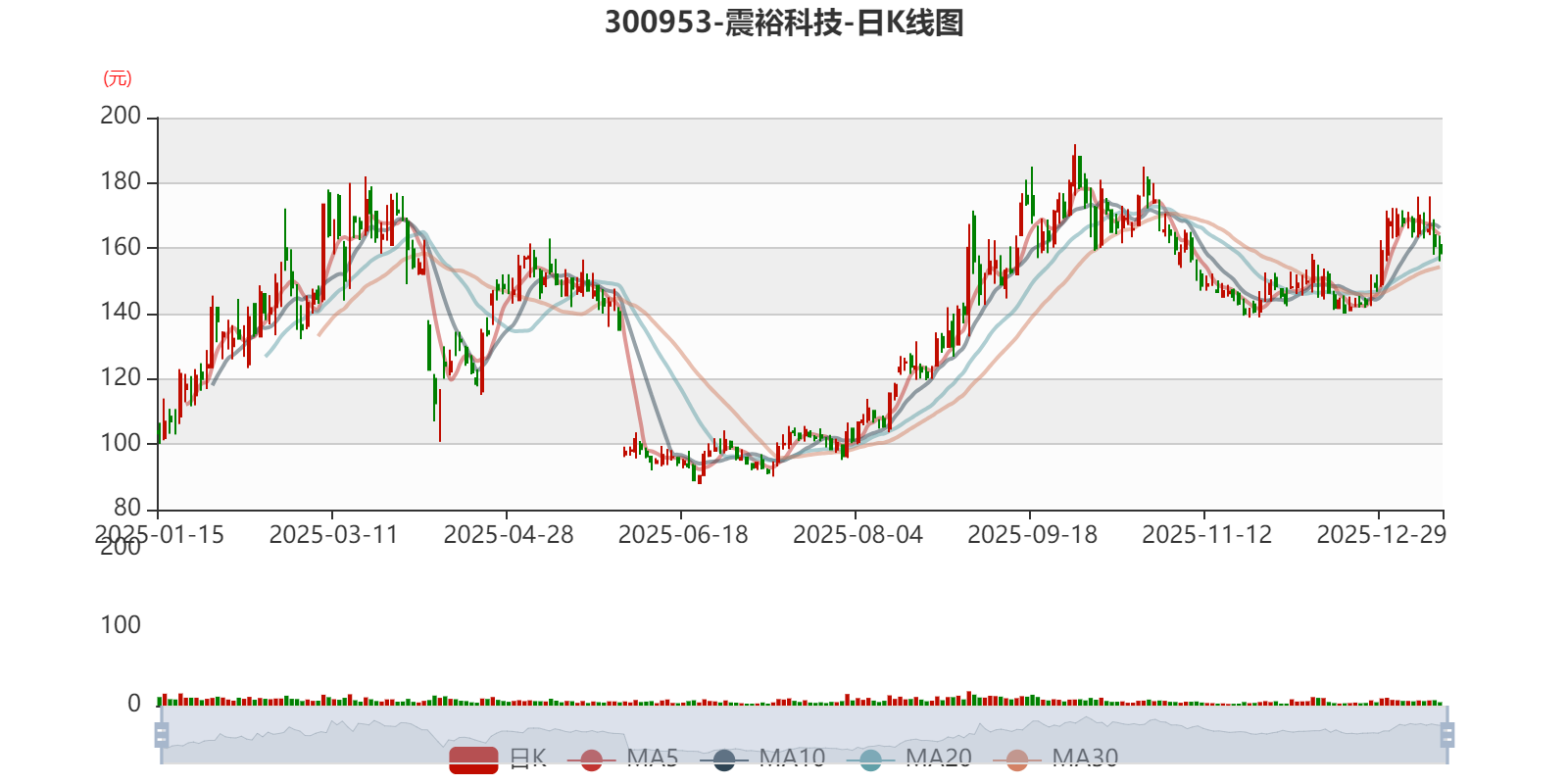Click the 2025-03-11 date axis label

(x=333, y=535)
